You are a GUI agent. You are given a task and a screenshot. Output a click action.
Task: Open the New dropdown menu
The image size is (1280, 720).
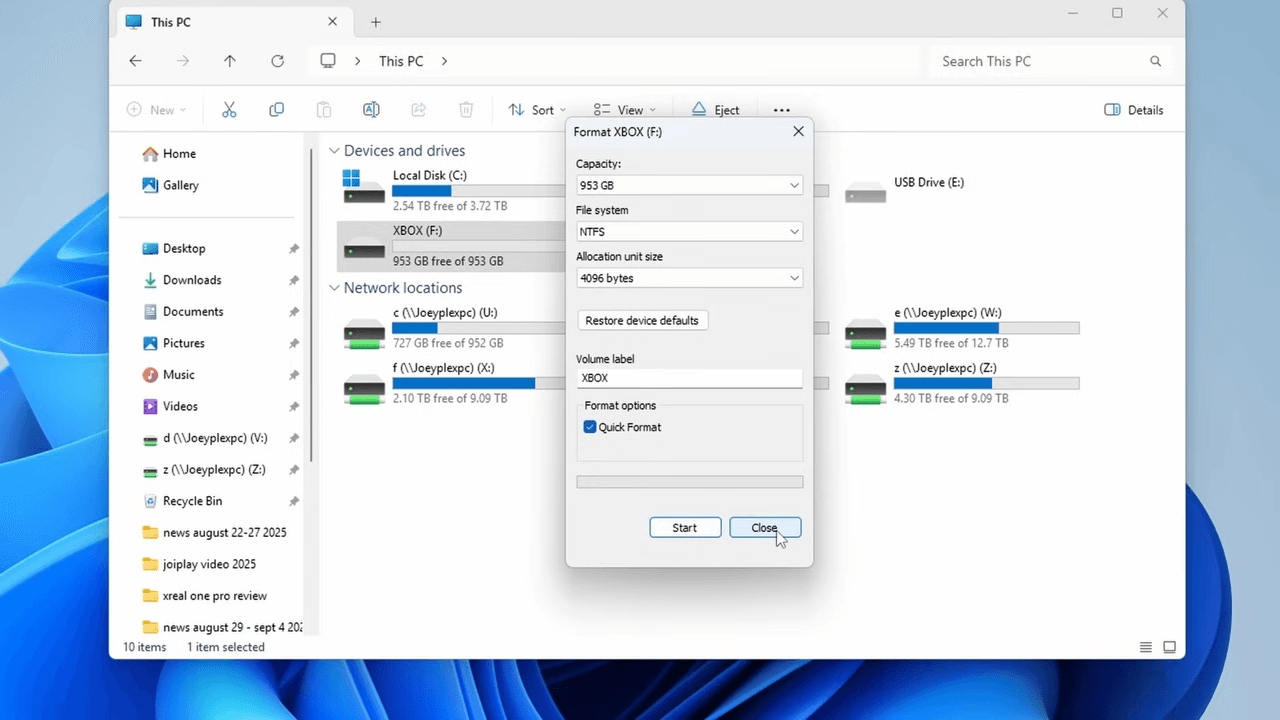(157, 110)
